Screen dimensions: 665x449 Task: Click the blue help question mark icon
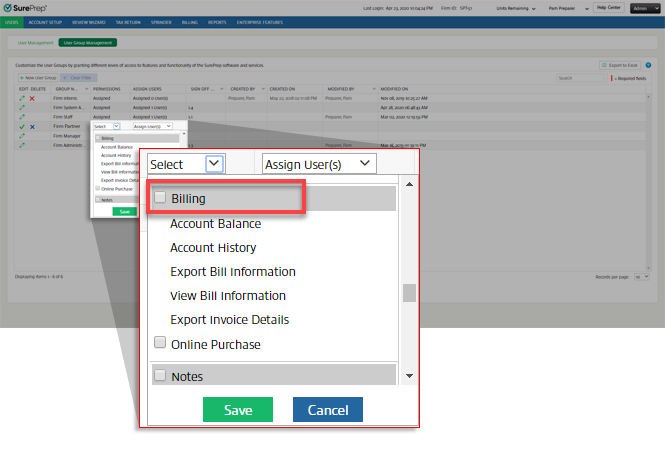coord(649,65)
